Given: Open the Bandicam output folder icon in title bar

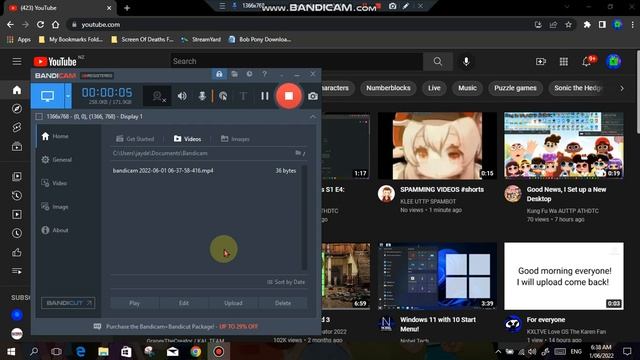Looking at the screenshot, I should point(234,74).
